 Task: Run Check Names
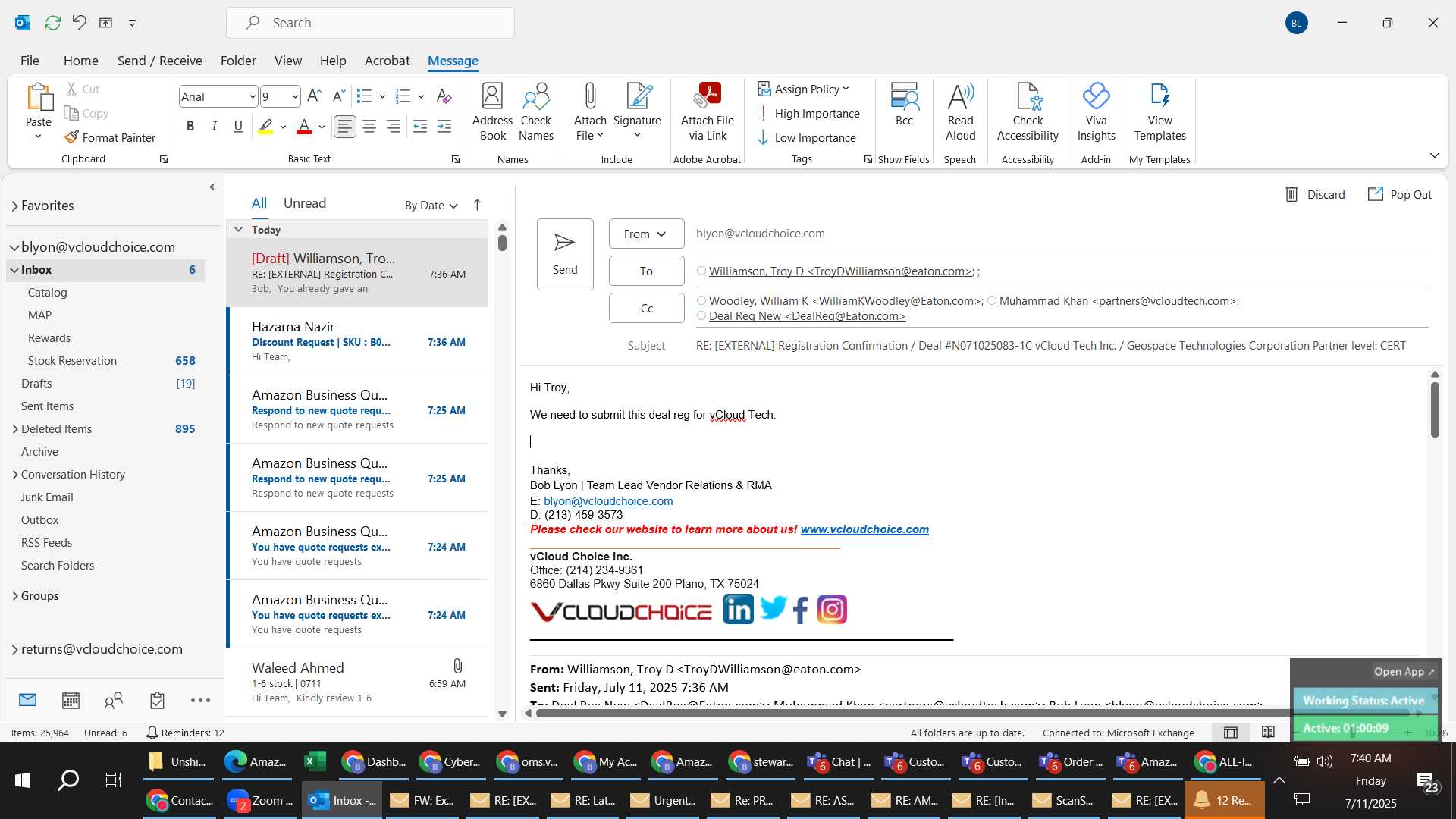pyautogui.click(x=536, y=112)
